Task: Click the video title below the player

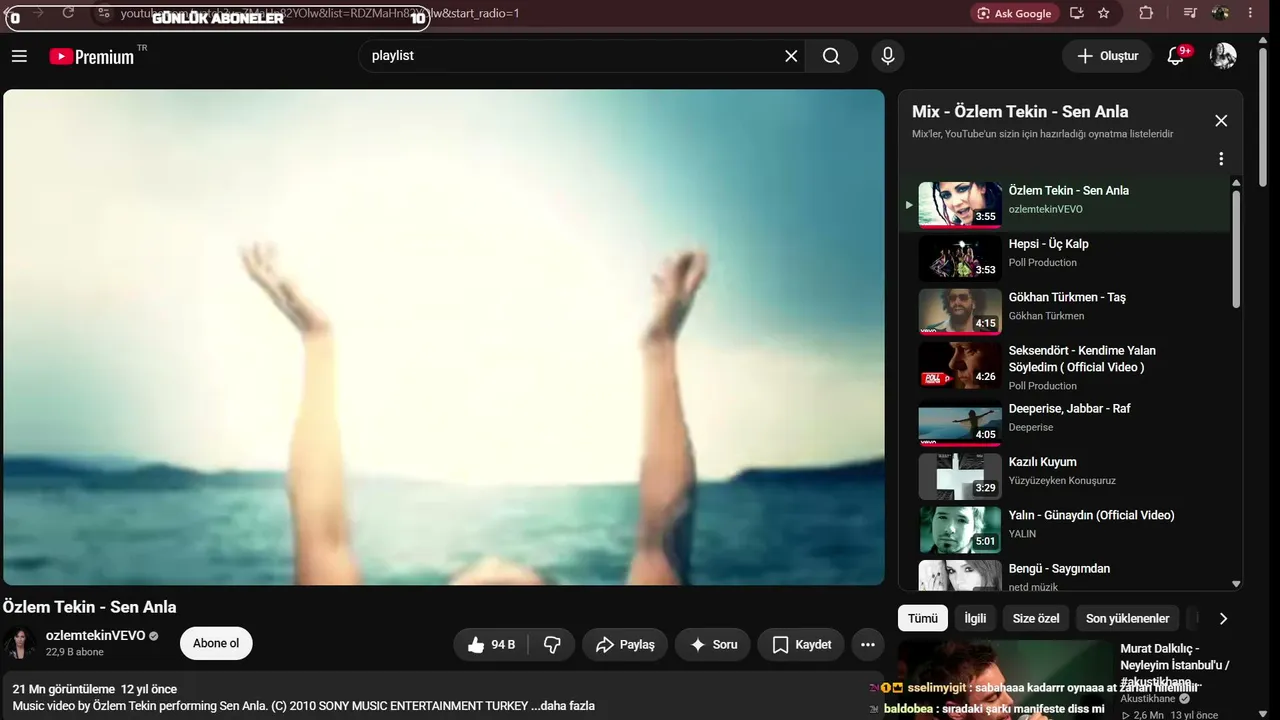Action: pos(89,607)
